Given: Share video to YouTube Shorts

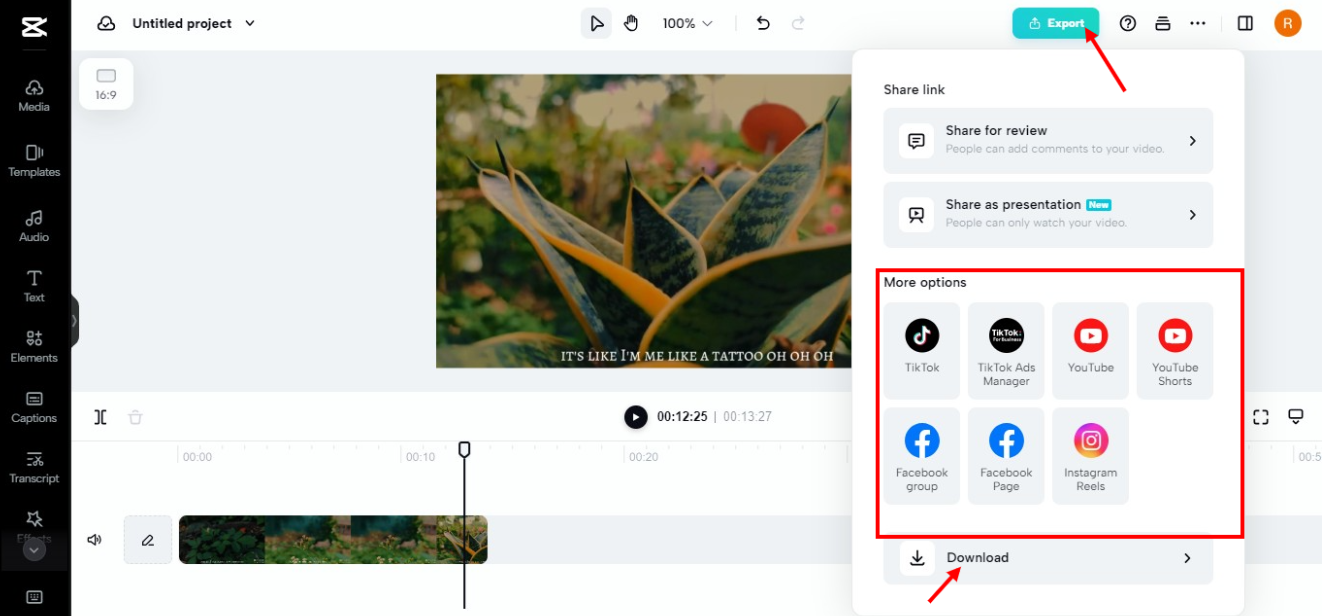Looking at the screenshot, I should (1174, 350).
